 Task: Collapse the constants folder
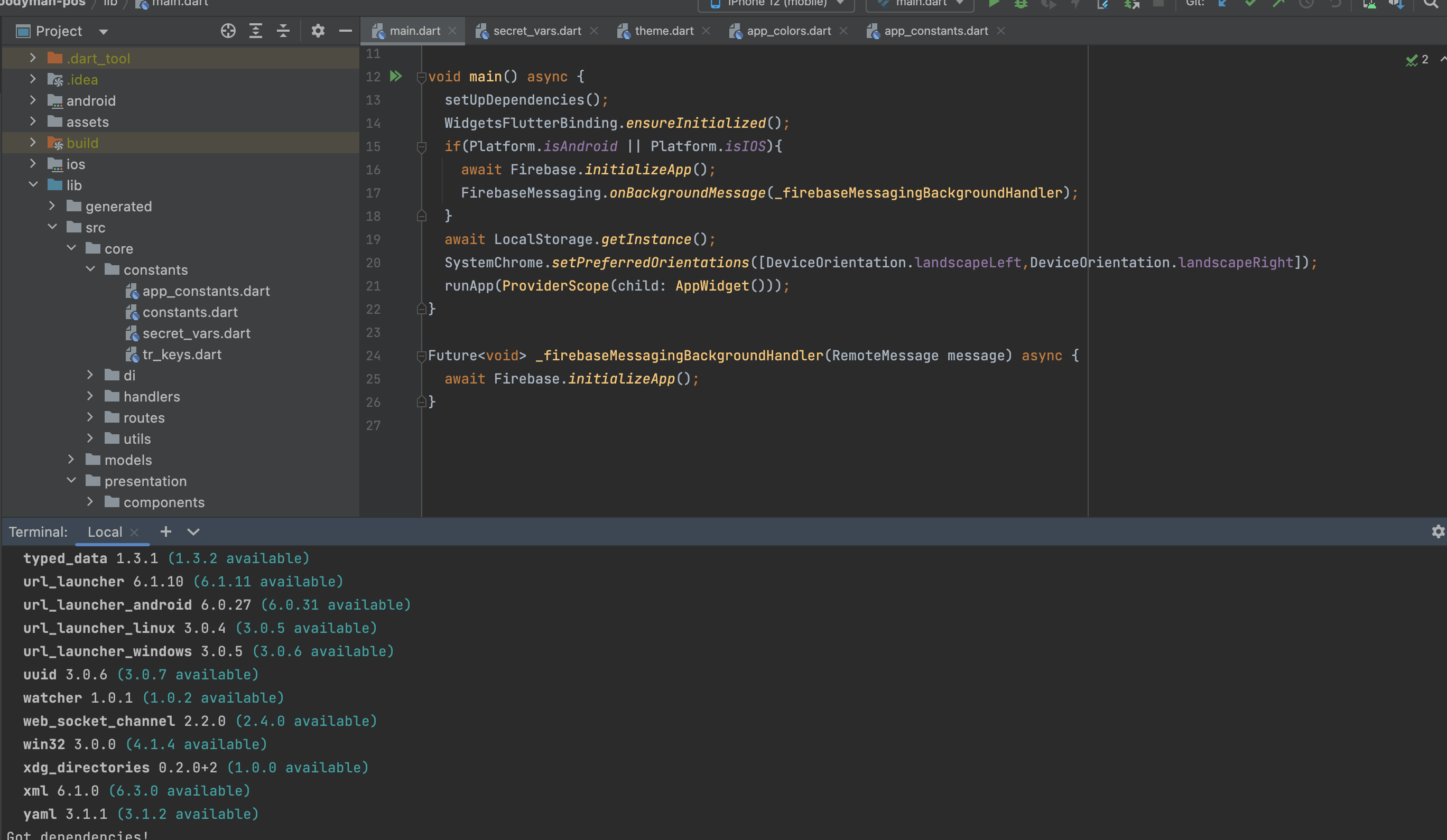(90, 269)
